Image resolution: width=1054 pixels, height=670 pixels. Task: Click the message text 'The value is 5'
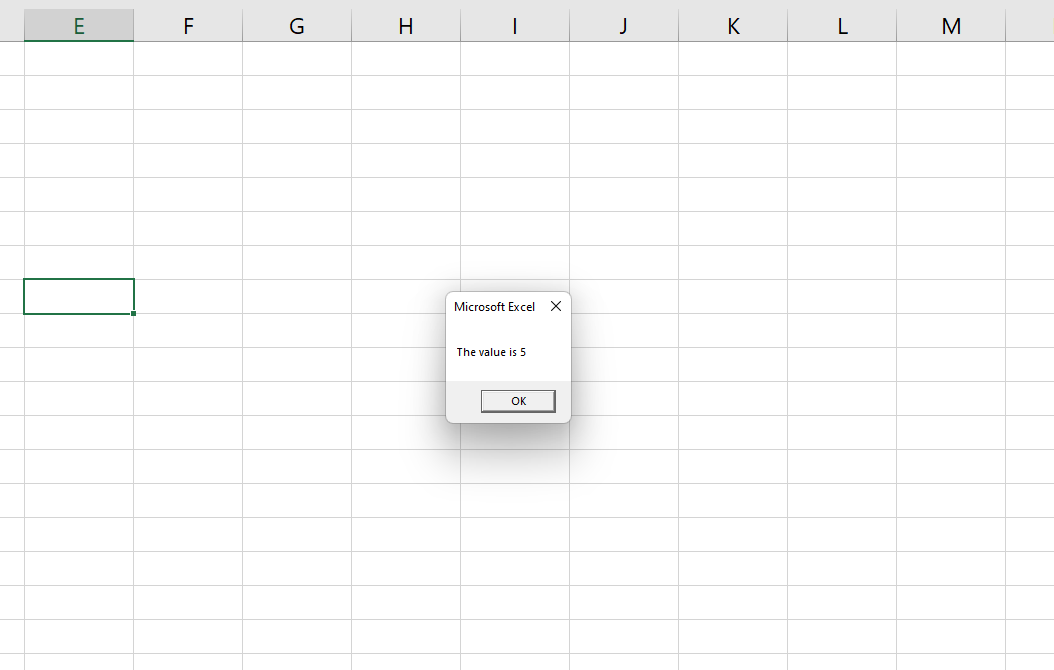point(492,352)
